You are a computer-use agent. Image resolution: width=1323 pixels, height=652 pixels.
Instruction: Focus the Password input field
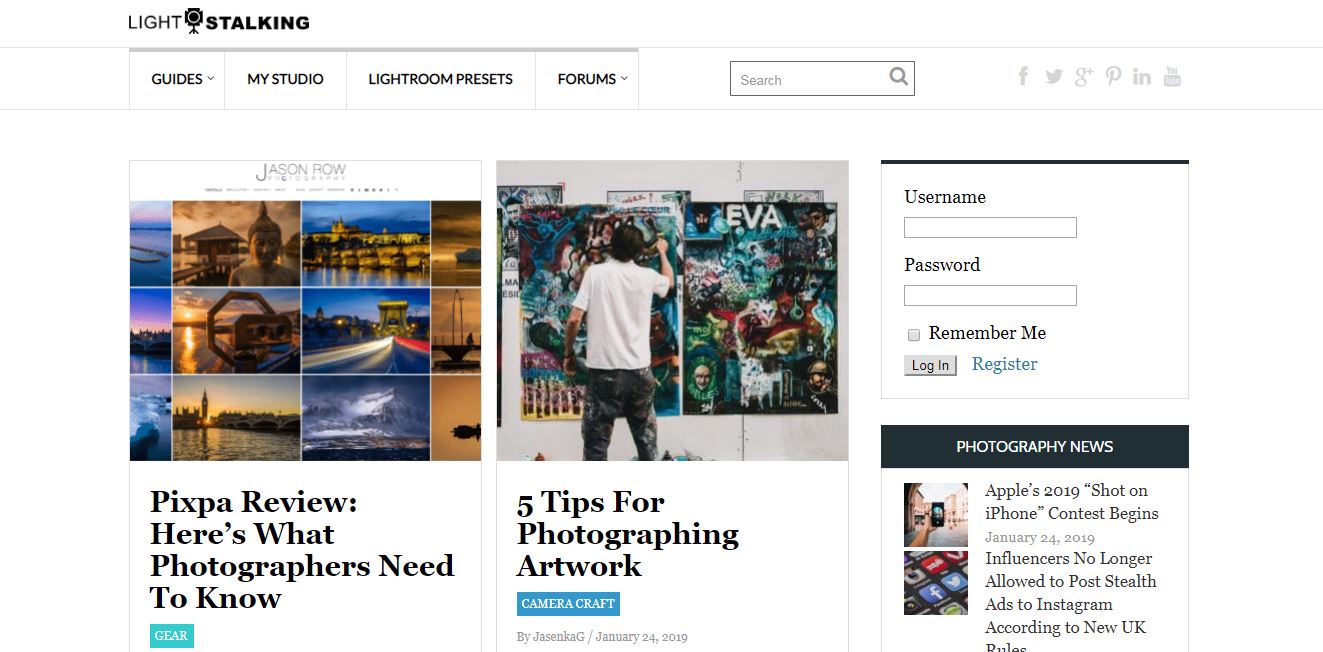point(990,296)
